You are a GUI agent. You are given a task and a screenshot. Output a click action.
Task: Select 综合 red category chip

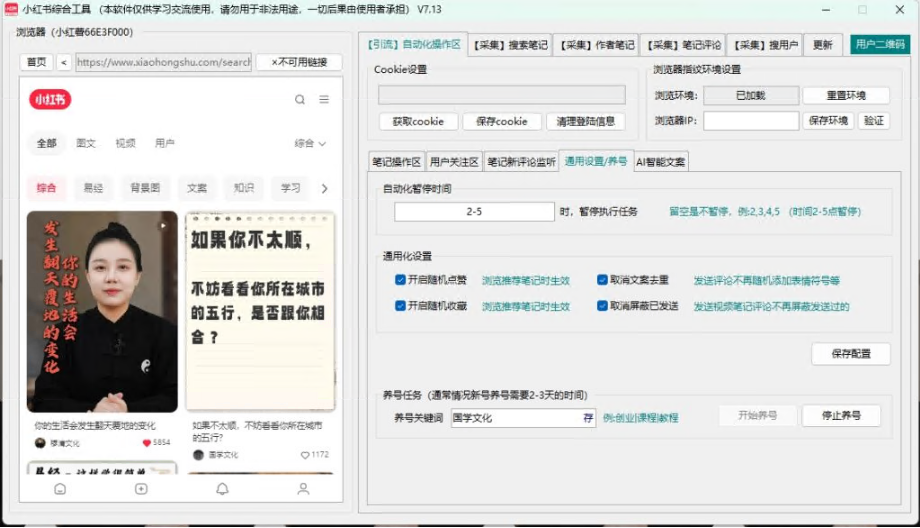click(x=46, y=188)
